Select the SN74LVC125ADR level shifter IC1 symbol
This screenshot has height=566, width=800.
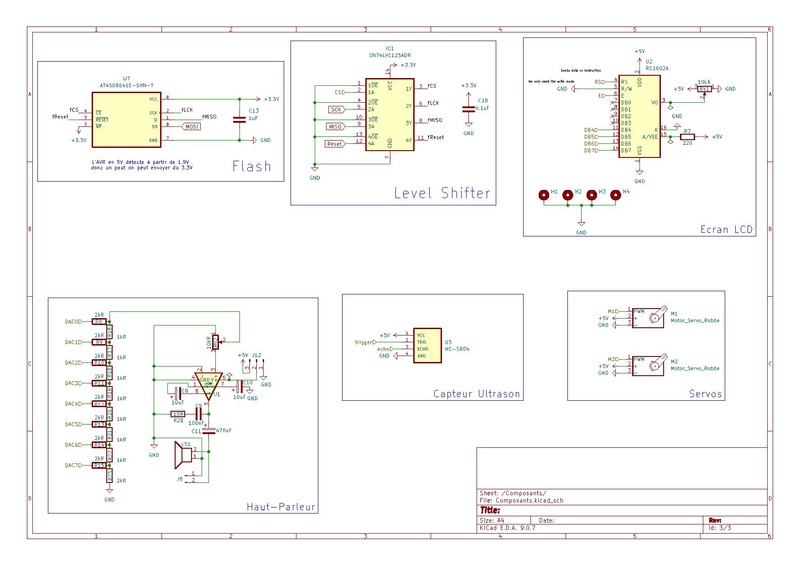390,115
